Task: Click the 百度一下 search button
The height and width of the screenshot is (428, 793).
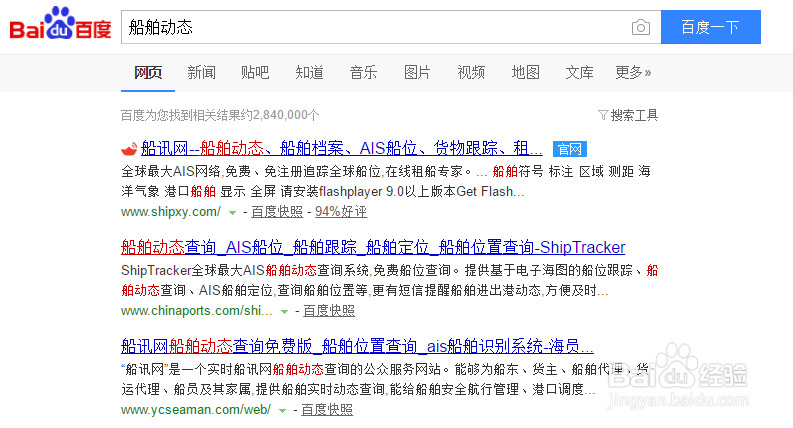Action: coord(711,27)
